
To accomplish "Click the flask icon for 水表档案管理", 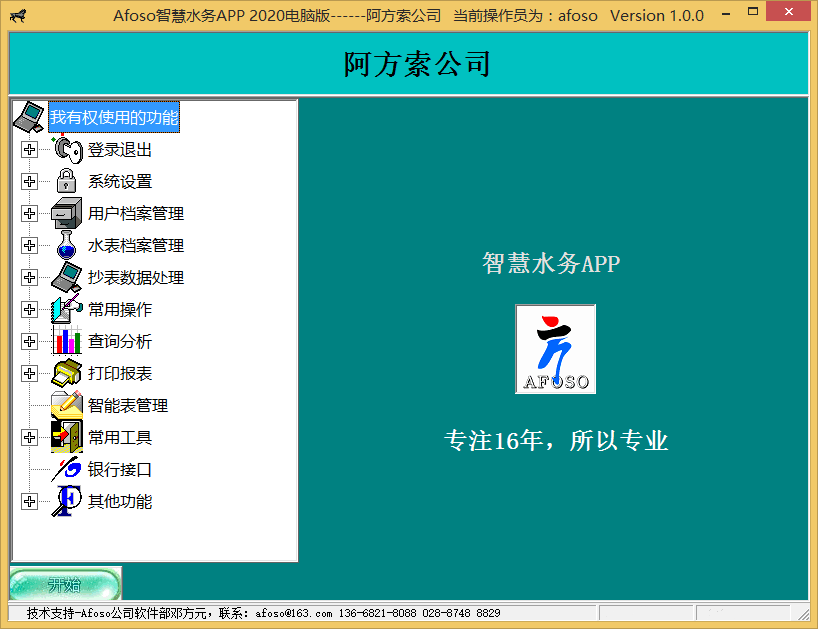I will [x=67, y=245].
